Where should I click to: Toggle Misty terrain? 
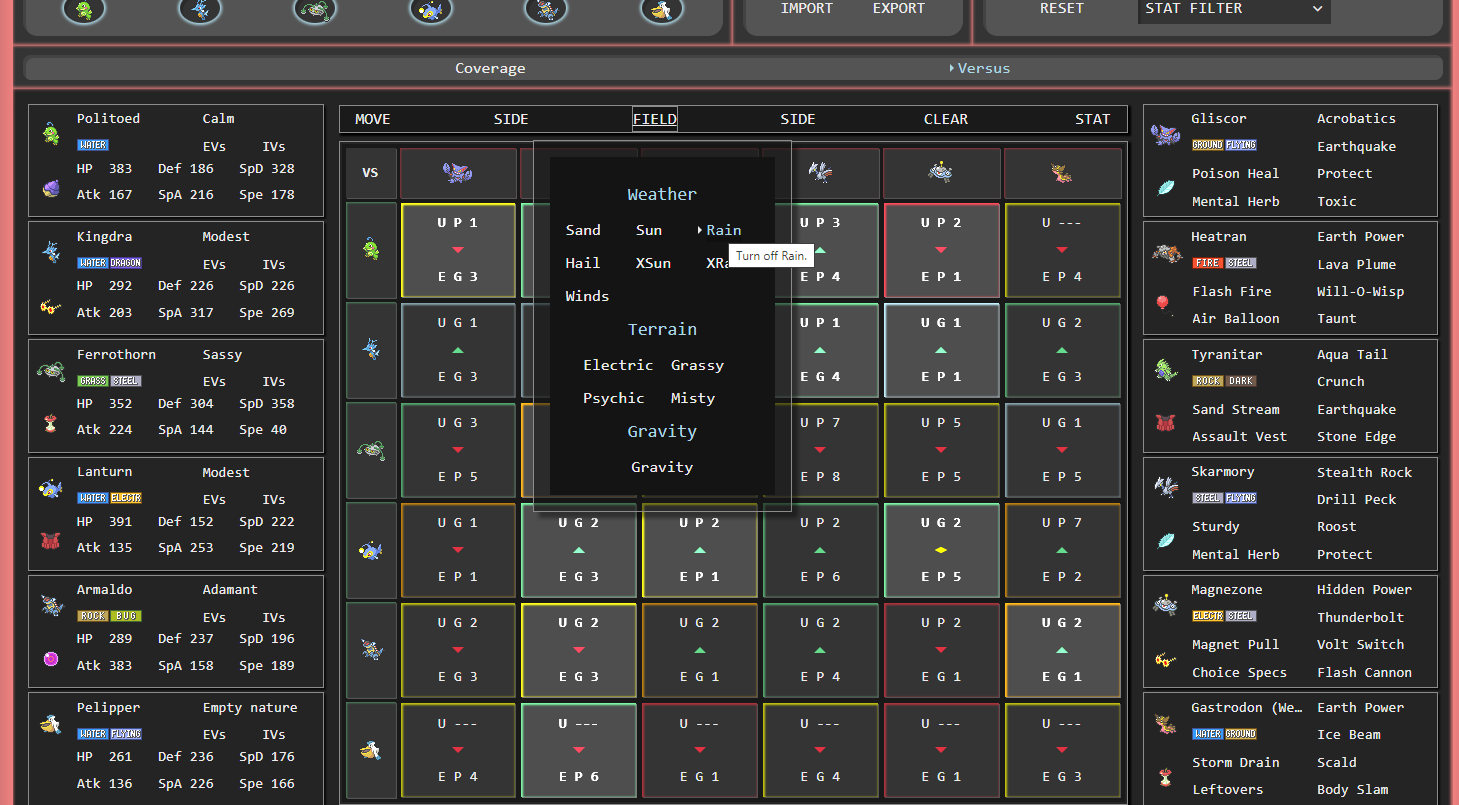tap(693, 398)
